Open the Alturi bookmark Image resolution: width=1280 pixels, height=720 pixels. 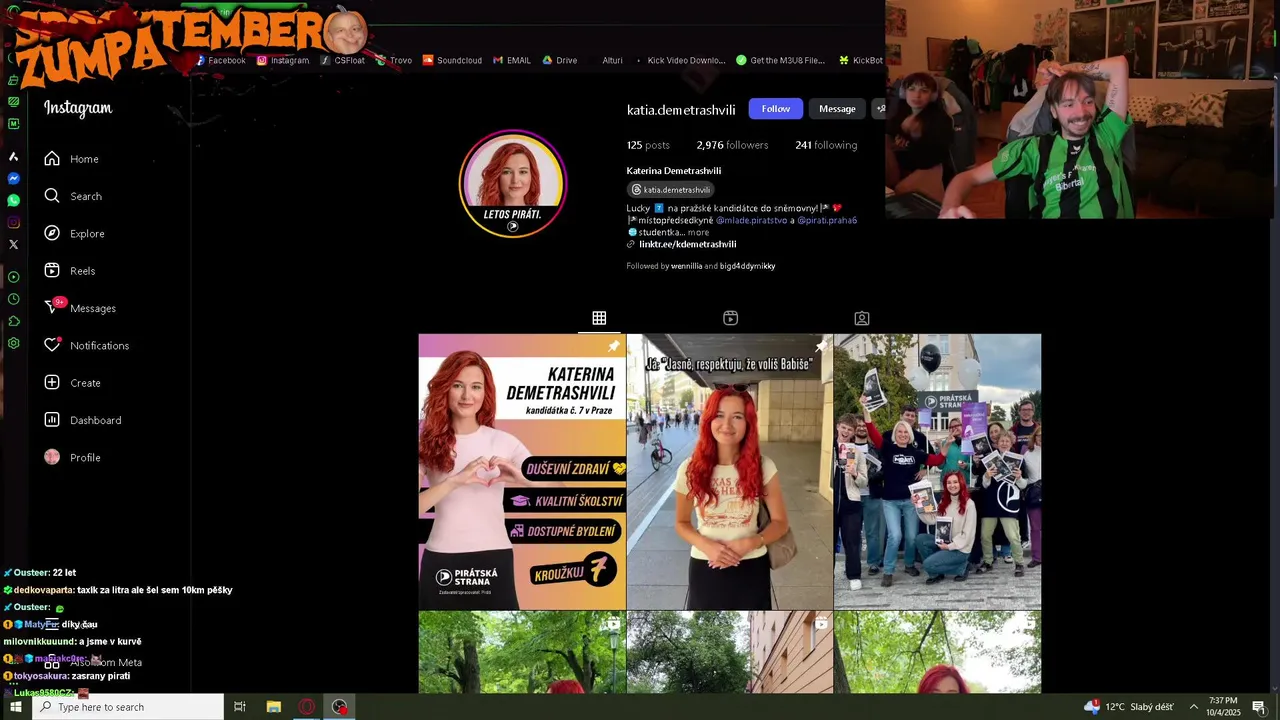pos(612,60)
